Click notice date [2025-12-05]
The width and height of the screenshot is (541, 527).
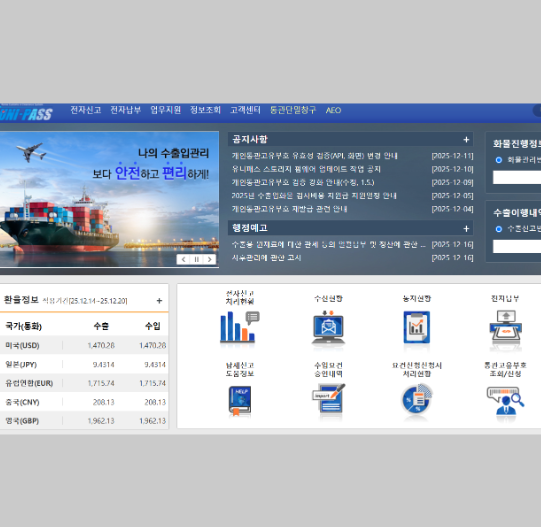452,196
